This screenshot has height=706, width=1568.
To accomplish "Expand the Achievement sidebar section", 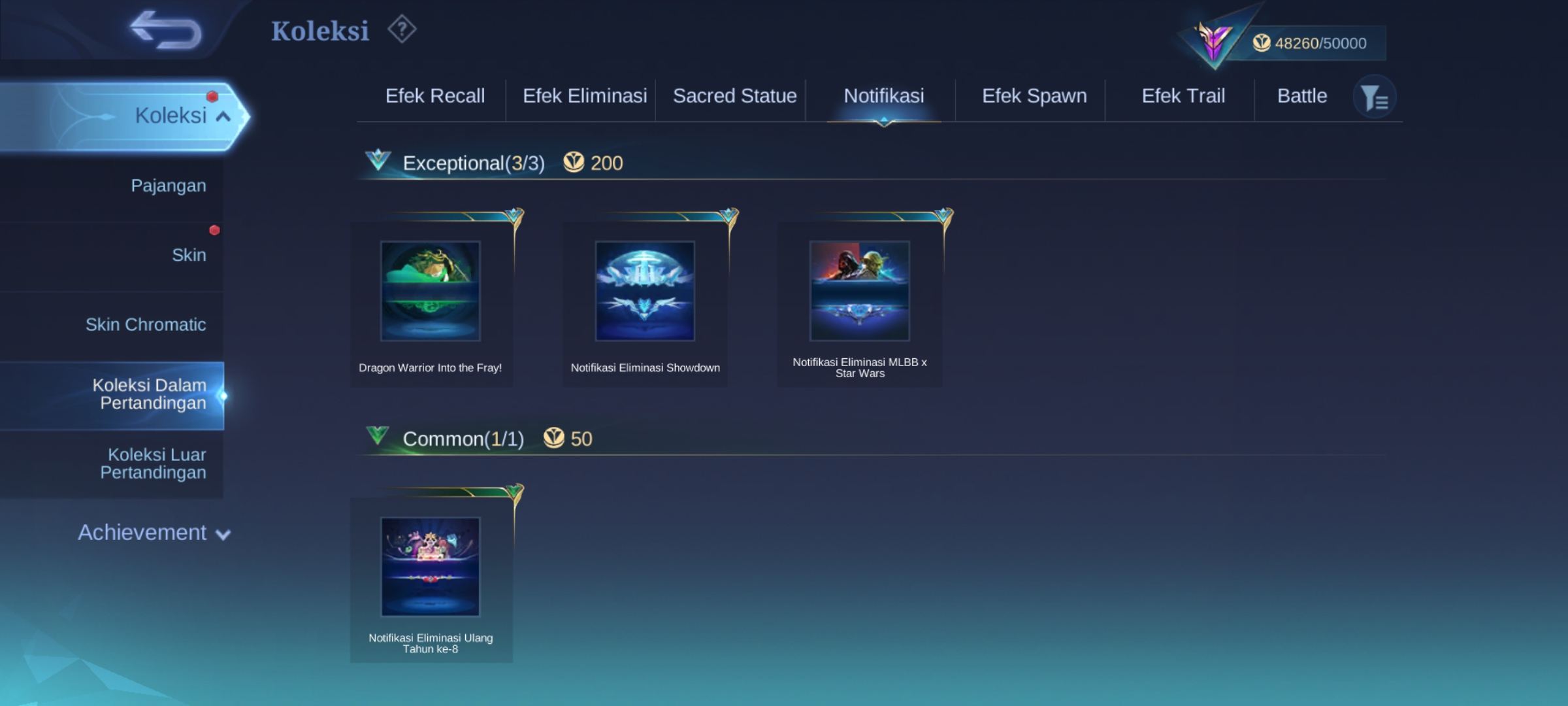I will [154, 533].
